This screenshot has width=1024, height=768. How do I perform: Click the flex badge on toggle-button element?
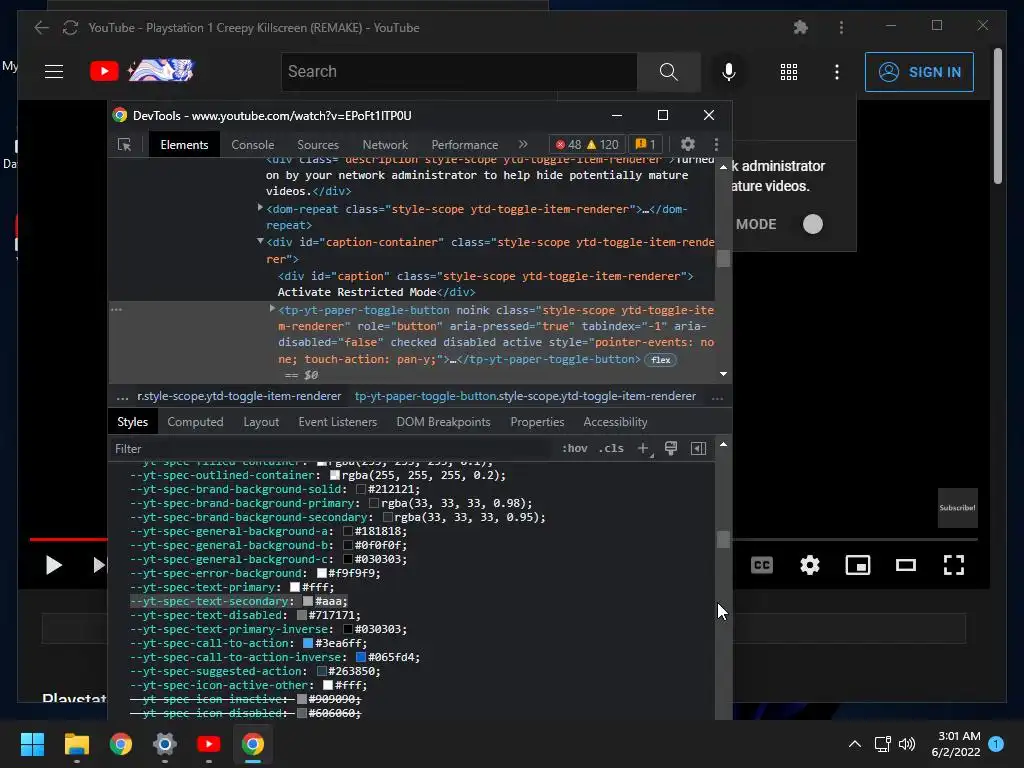pos(660,360)
